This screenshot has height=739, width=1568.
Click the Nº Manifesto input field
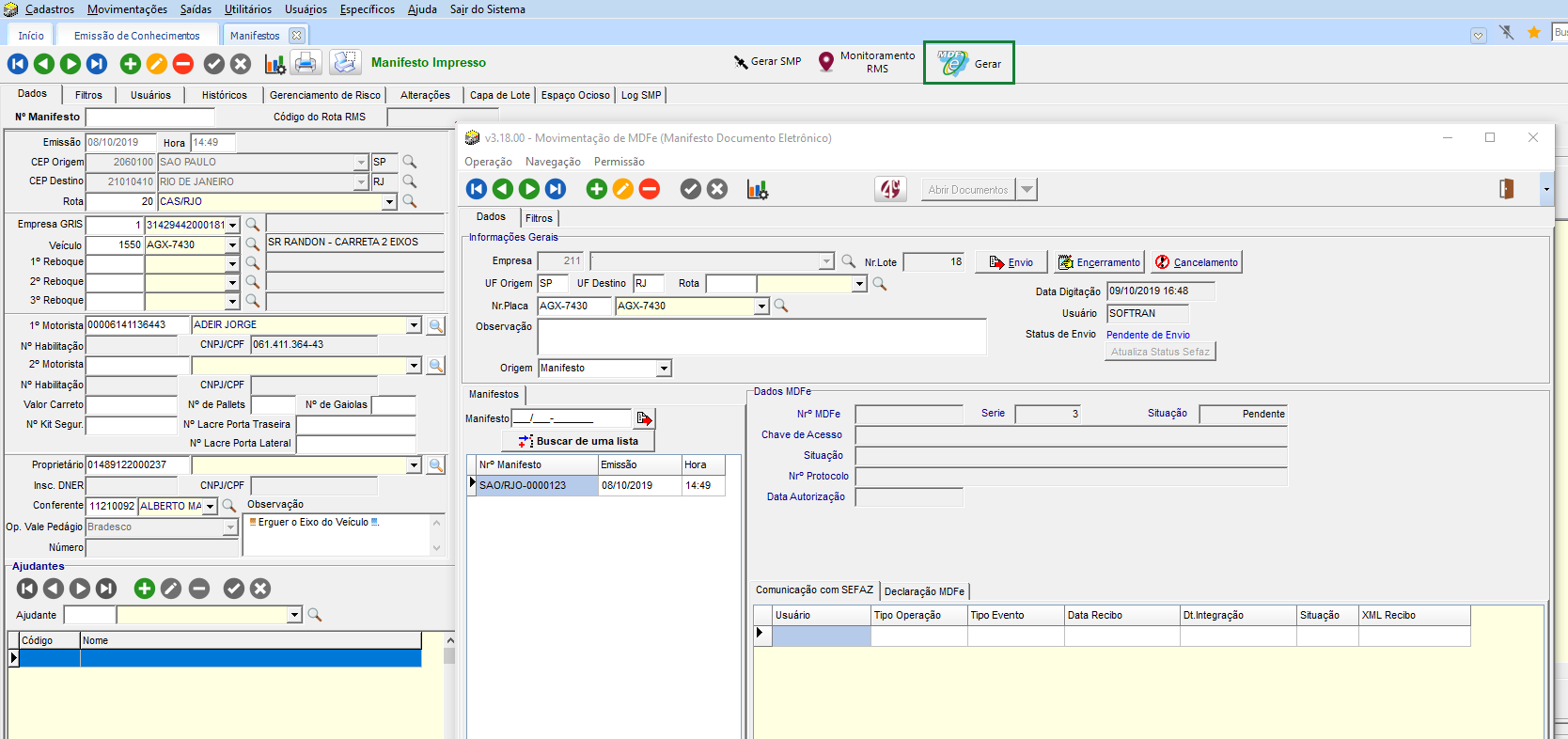tap(149, 118)
